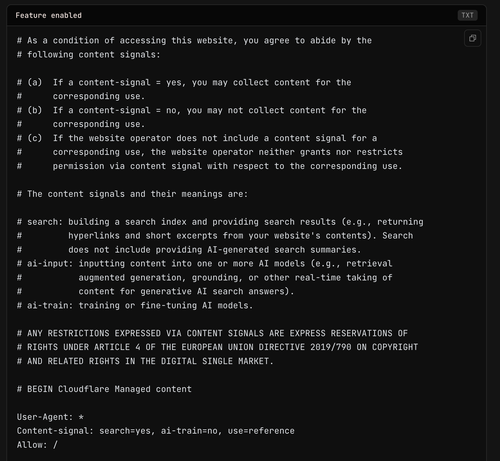Click the line '(a) If a content-signal = yes'
This screenshot has height=461, width=500.
(x=184, y=82)
